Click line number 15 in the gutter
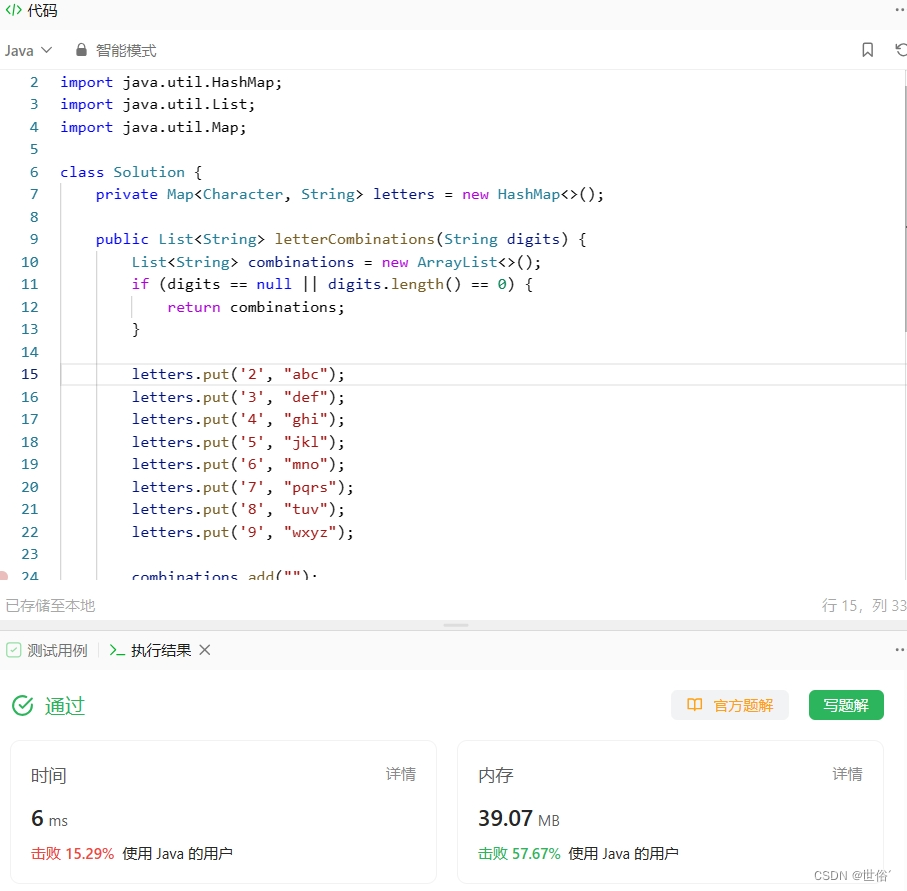Image resolution: width=907 pixels, height=891 pixels. [30, 374]
